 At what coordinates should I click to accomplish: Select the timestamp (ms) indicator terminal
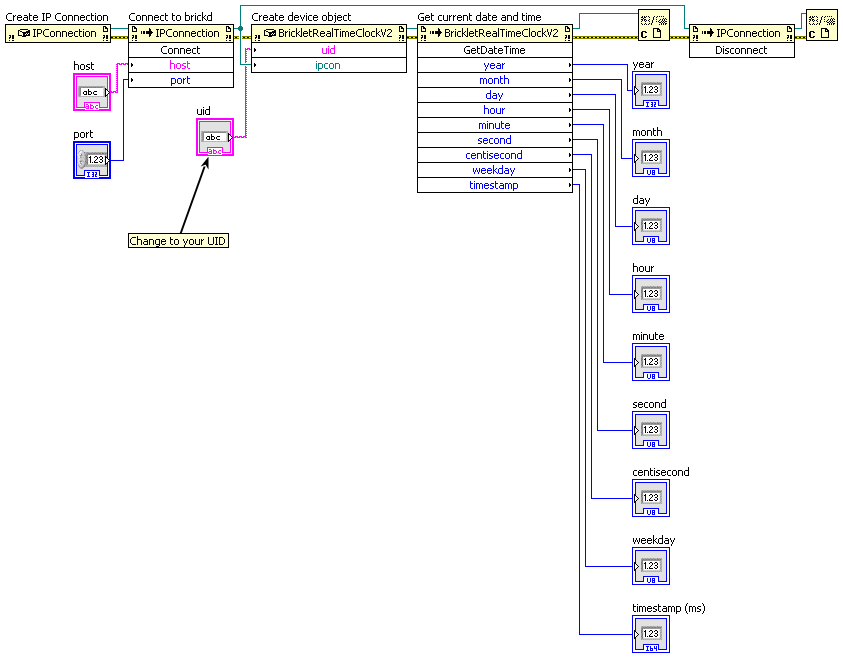(x=651, y=634)
